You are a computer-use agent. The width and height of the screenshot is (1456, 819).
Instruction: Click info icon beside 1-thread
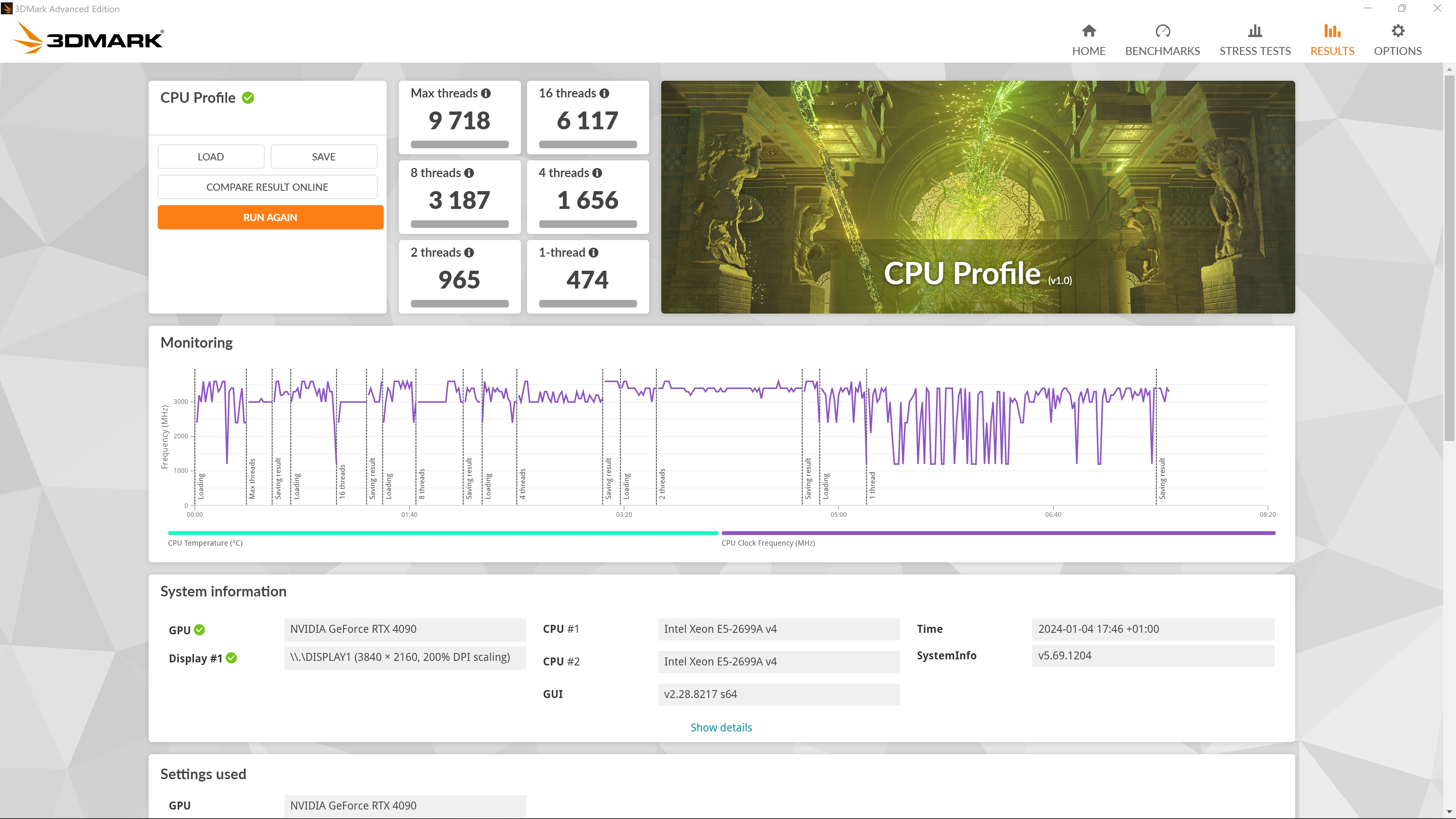pos(593,253)
